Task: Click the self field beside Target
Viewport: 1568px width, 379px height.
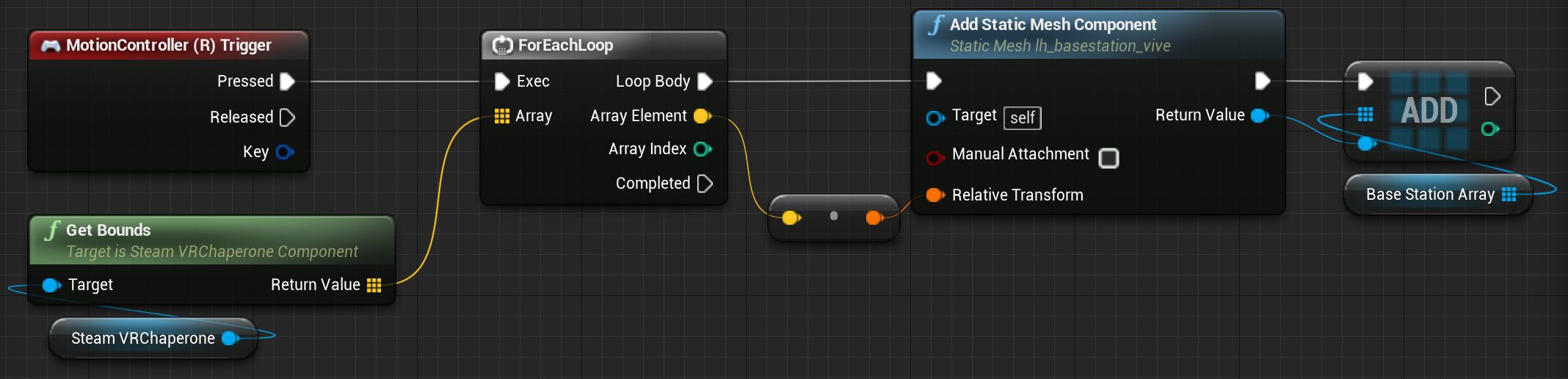Action: click(1023, 118)
